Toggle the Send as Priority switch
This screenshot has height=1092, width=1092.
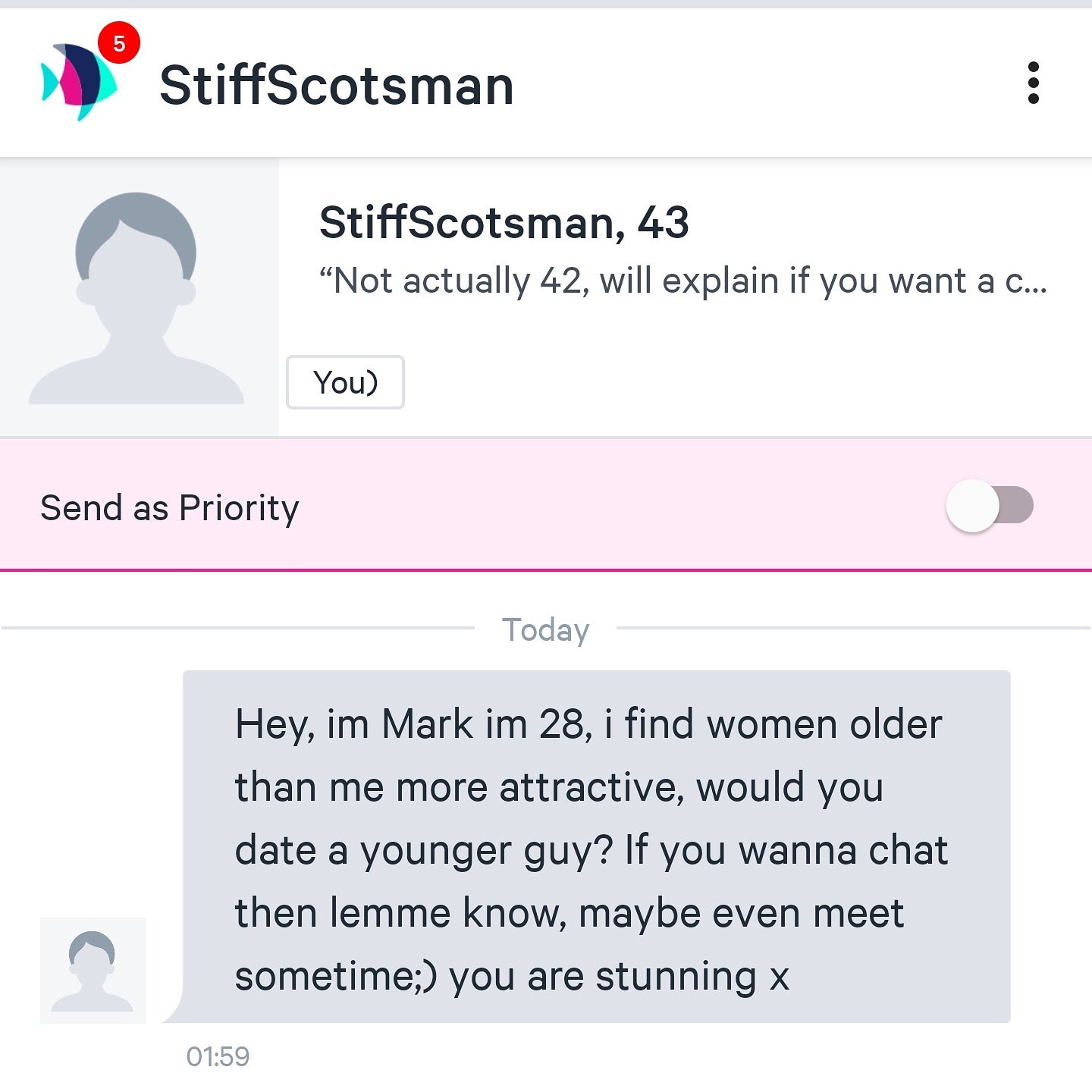990,506
